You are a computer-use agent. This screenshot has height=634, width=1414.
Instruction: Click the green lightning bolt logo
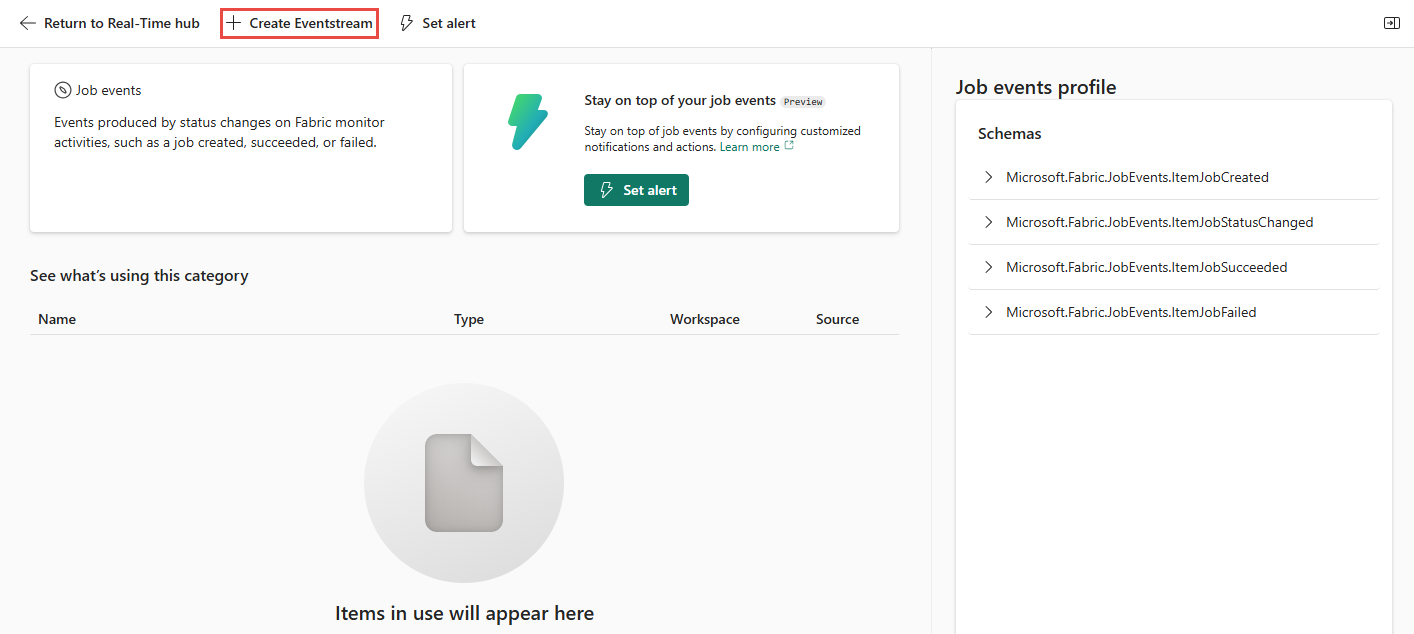[x=527, y=123]
